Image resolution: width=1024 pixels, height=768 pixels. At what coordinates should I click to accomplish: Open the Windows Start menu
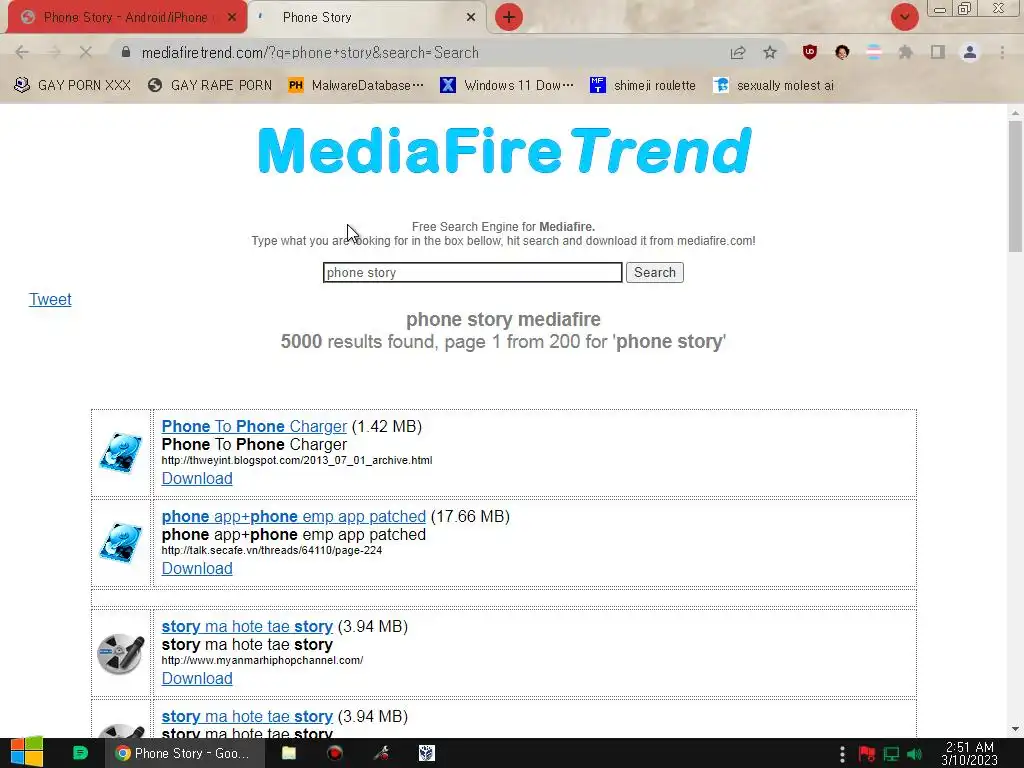pos(27,753)
